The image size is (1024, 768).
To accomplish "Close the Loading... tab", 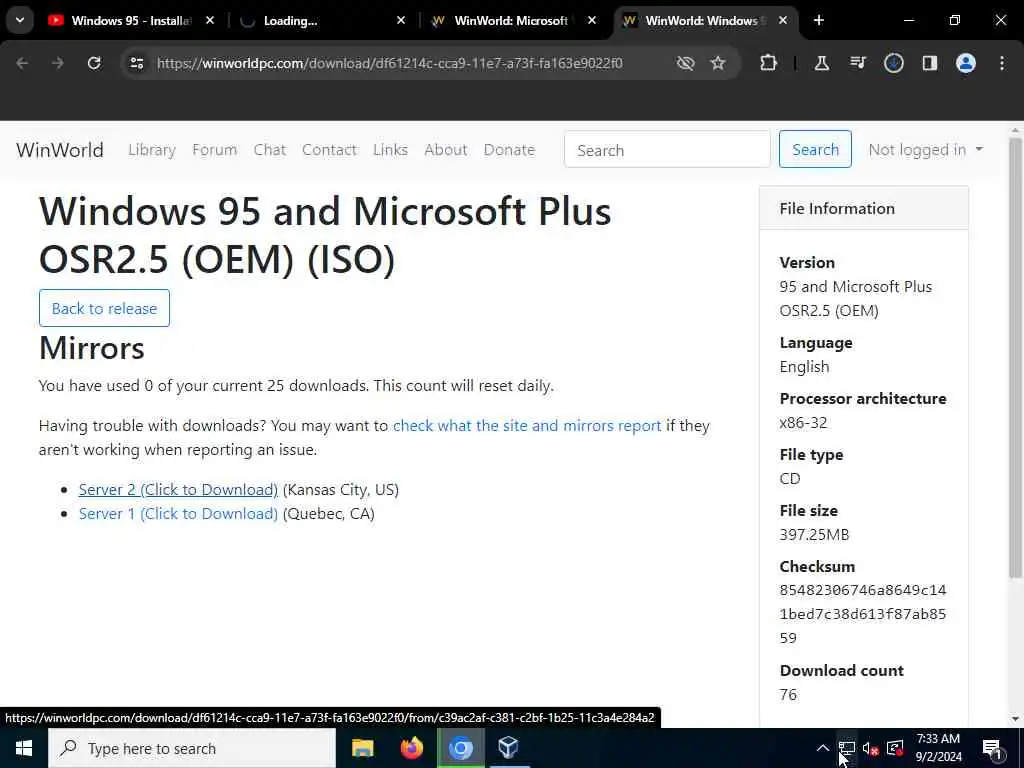I will click(401, 21).
